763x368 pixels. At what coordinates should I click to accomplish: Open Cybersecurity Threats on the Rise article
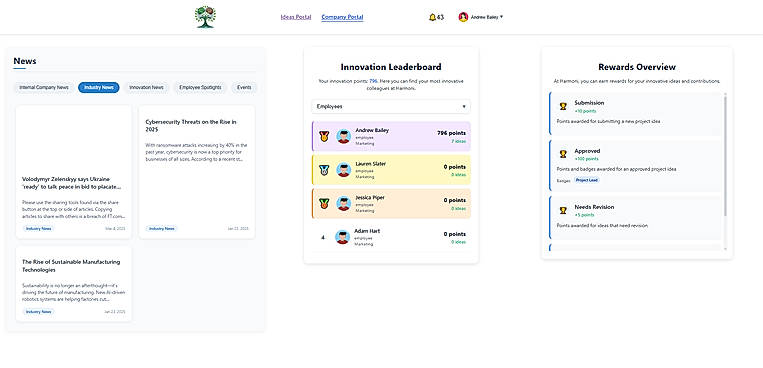[x=197, y=172]
